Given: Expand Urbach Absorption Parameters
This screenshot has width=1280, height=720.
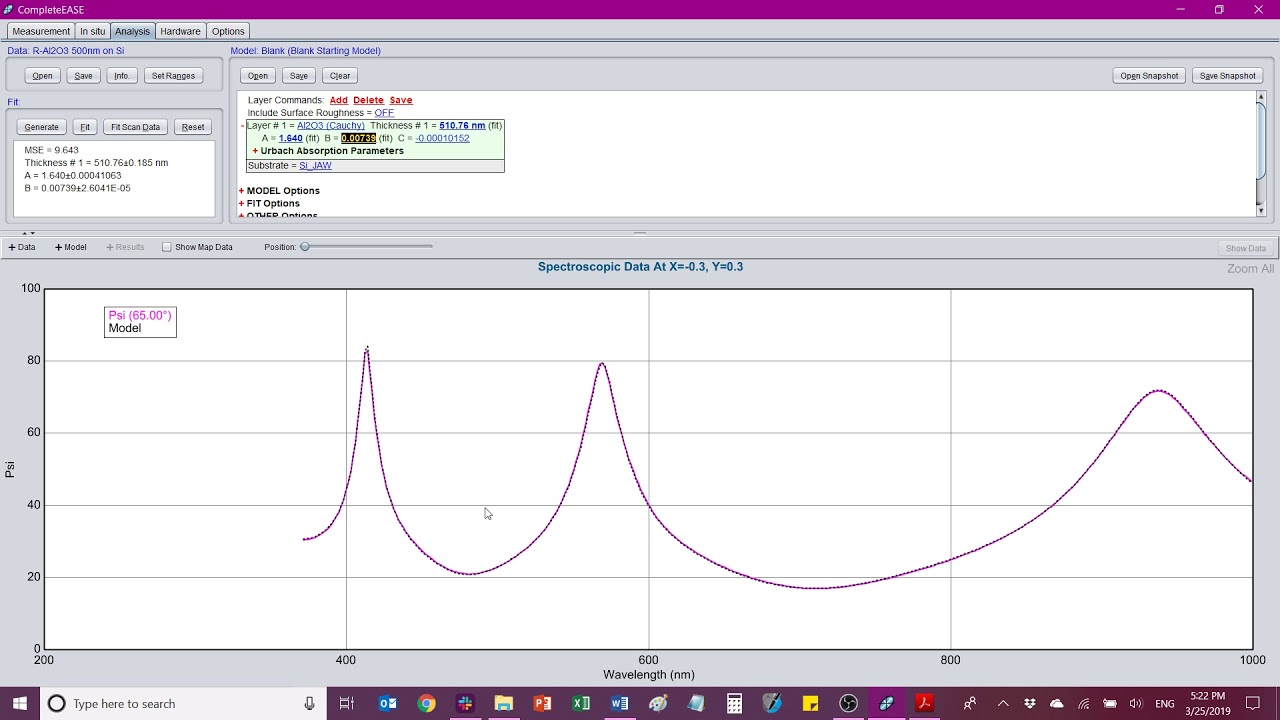Looking at the screenshot, I should point(256,151).
